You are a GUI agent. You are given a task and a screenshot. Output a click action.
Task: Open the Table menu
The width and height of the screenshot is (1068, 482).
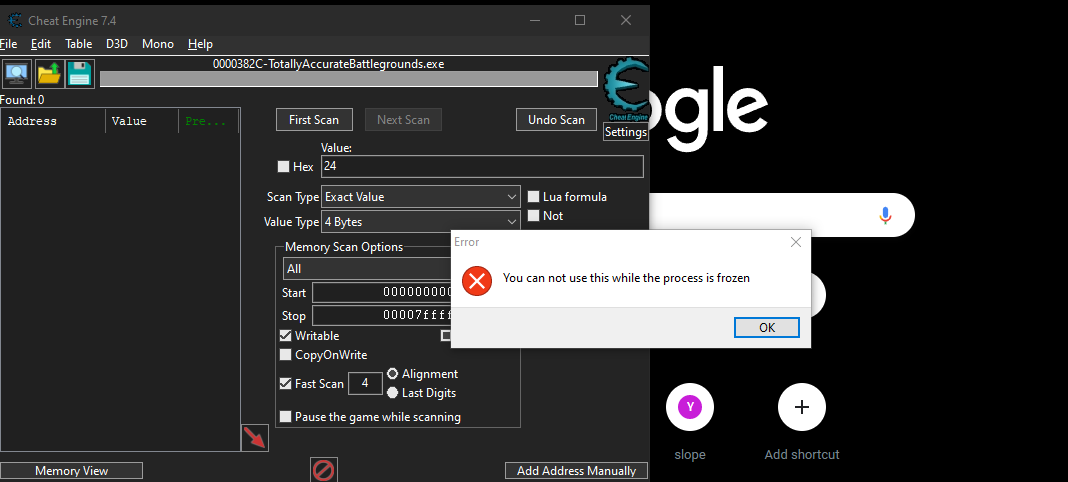(78, 44)
